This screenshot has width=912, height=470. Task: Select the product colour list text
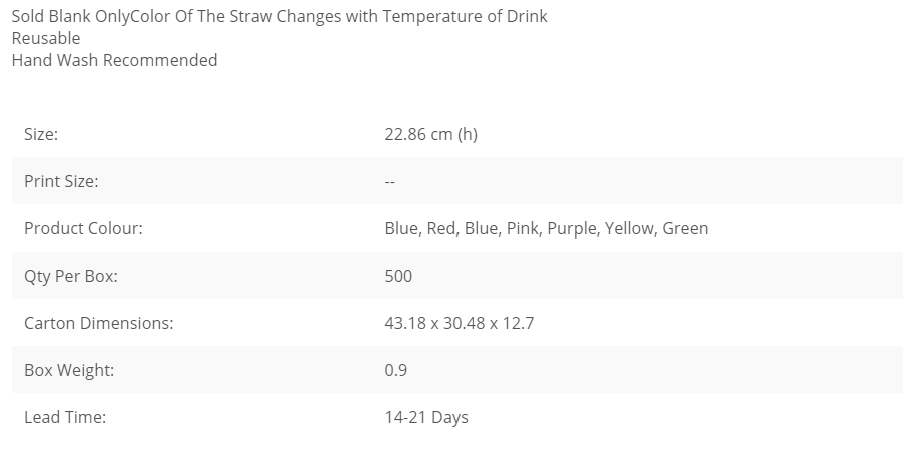point(546,229)
